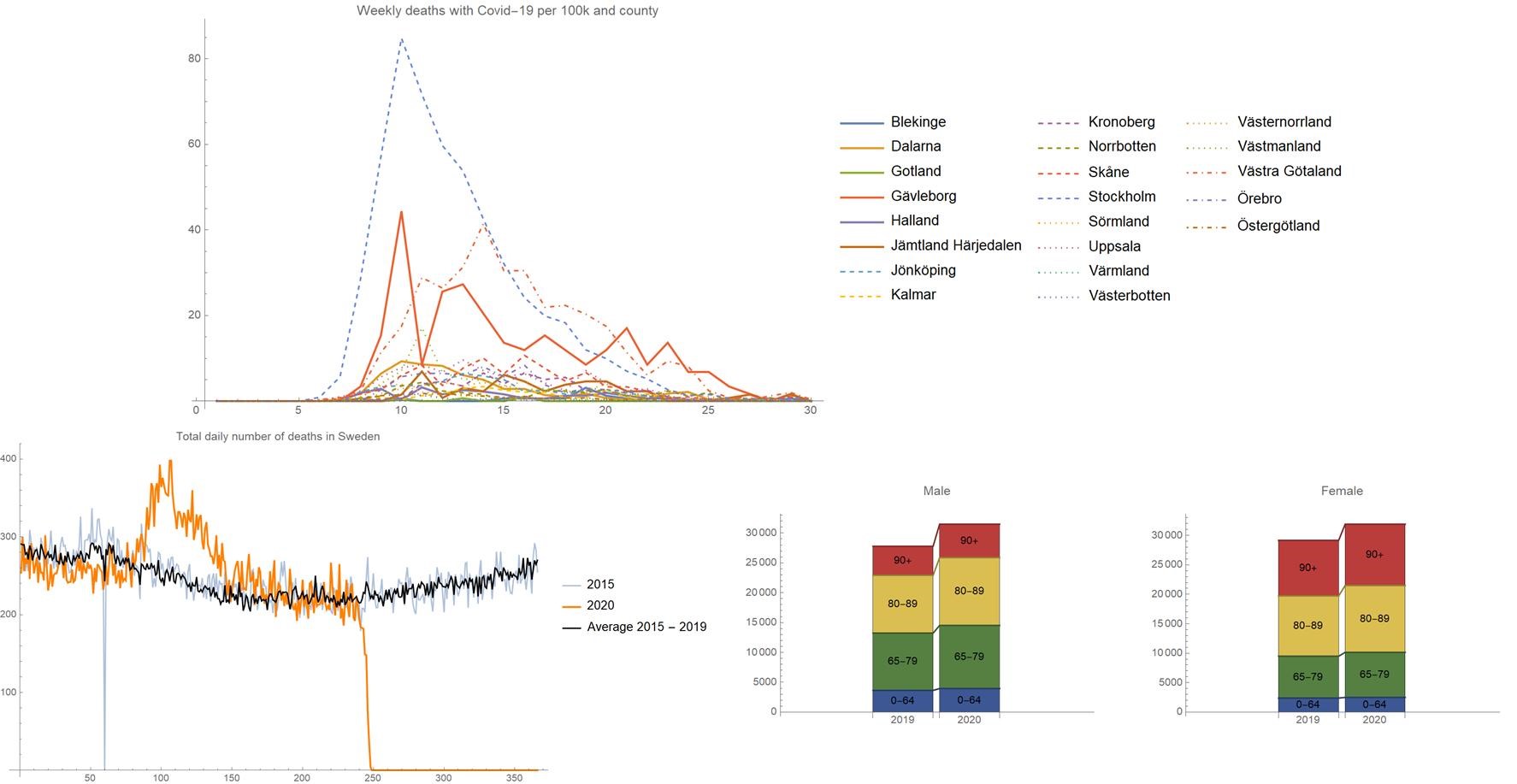The width and height of the screenshot is (1517, 784).
Task: Click the Värmland legend label
Action: click(x=1118, y=271)
